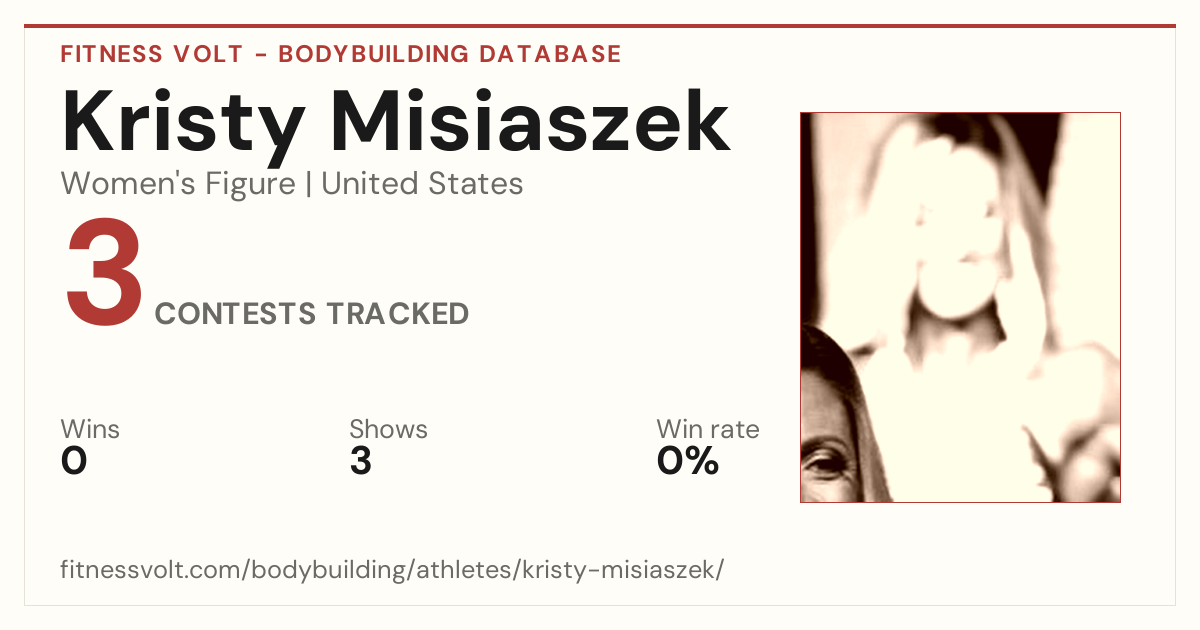The width and height of the screenshot is (1200, 630).
Task: Click the large red number 3
Action: click(104, 275)
